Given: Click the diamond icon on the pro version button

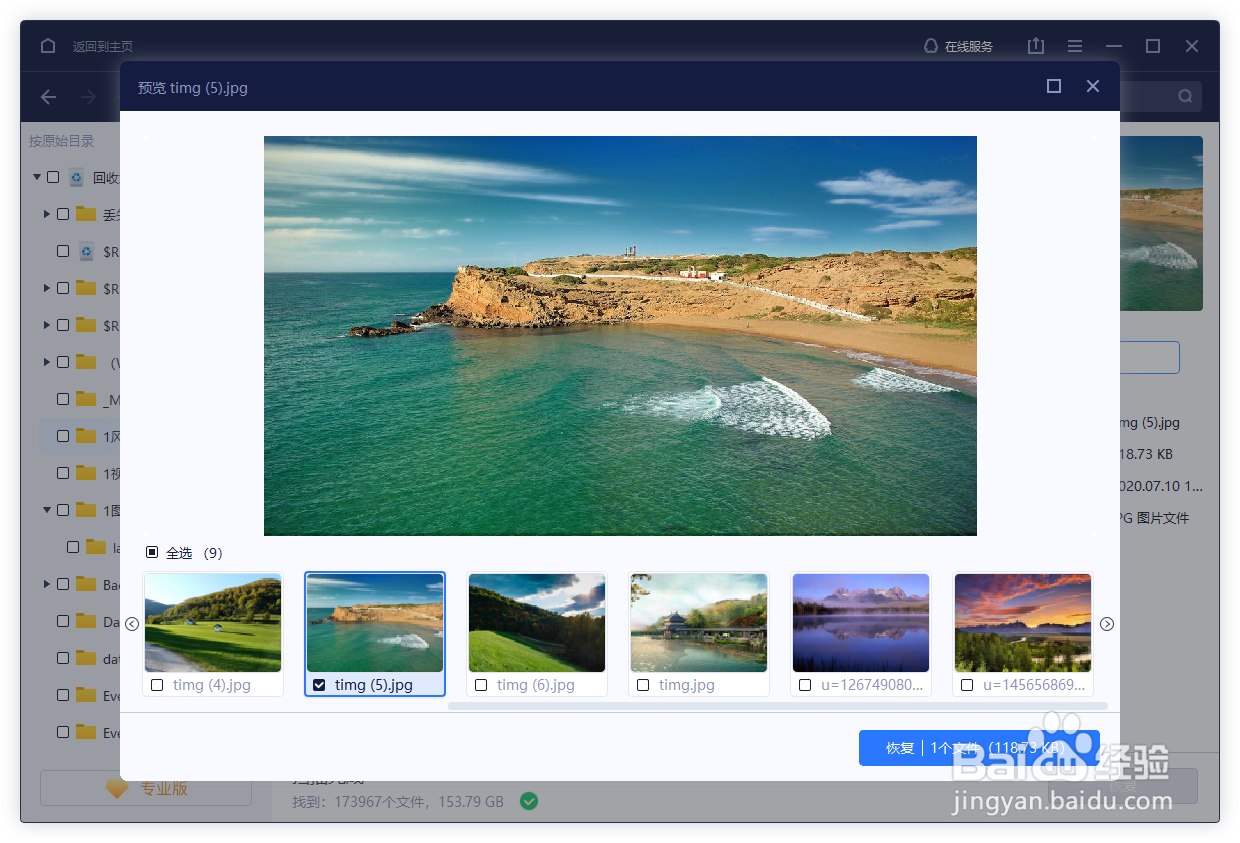Looking at the screenshot, I should (x=117, y=789).
